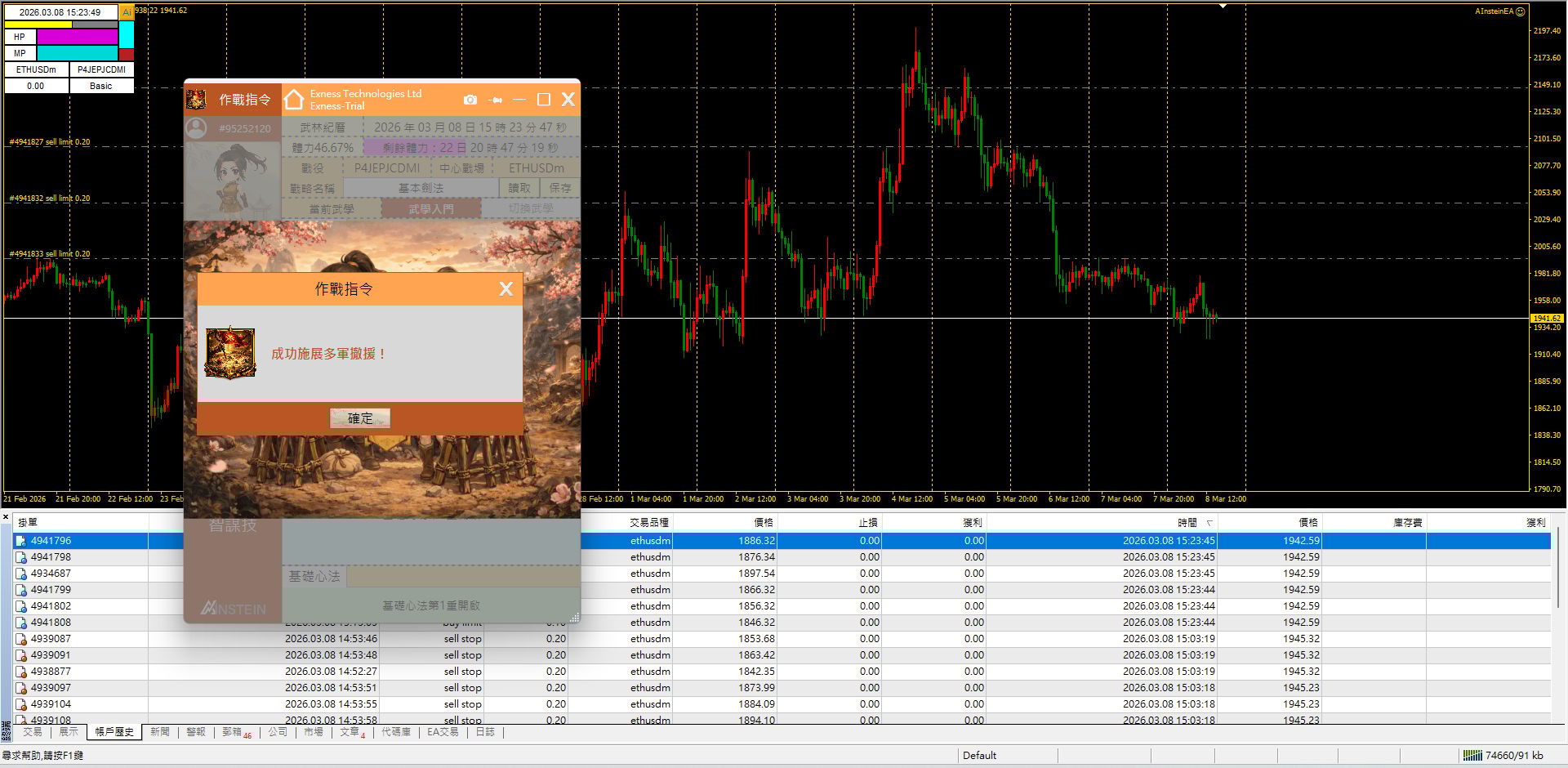The width and height of the screenshot is (1568, 768).
Task: Click the tall cyan swatch beside the HP bar
Action: [x=127, y=34]
